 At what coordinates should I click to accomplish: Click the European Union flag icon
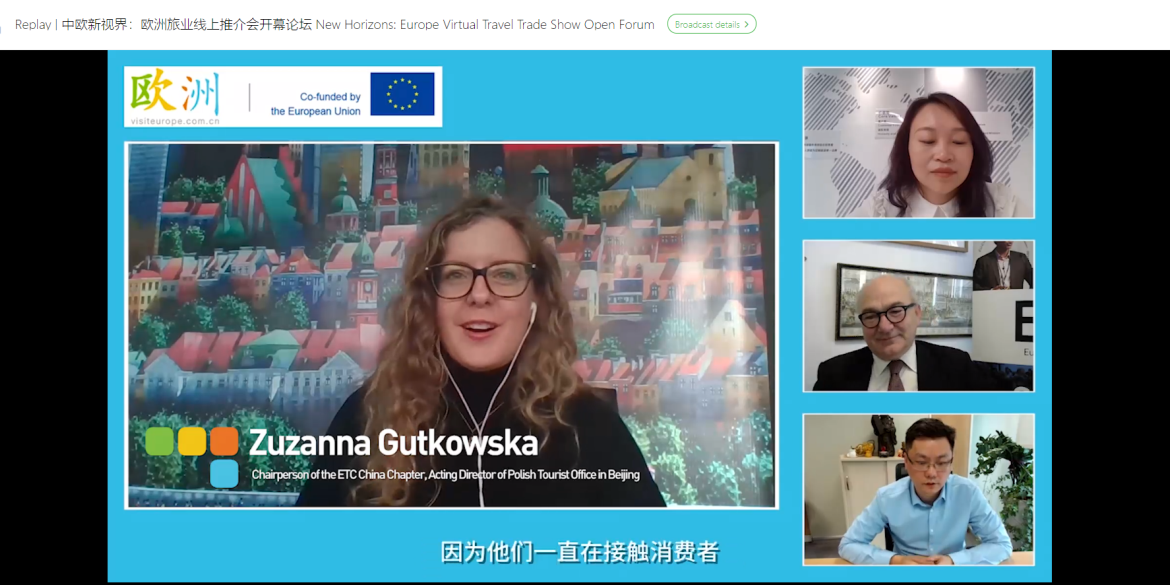(x=402, y=94)
